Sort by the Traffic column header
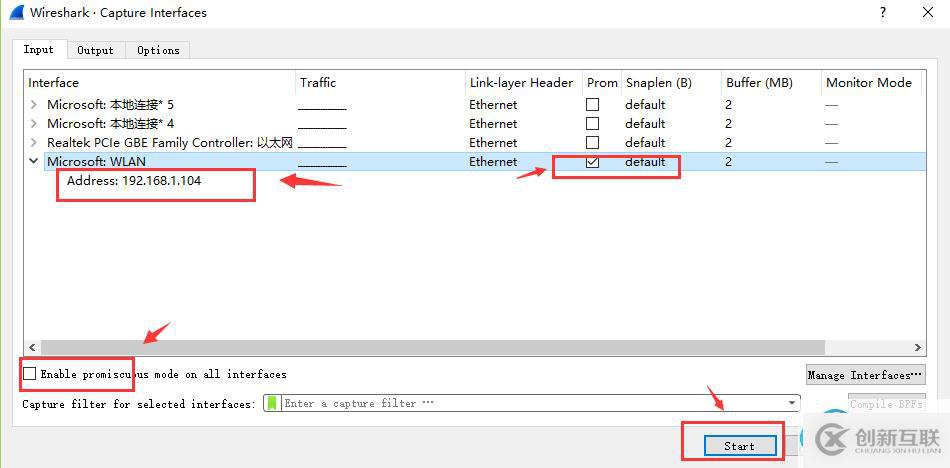The image size is (950, 468). point(380,83)
